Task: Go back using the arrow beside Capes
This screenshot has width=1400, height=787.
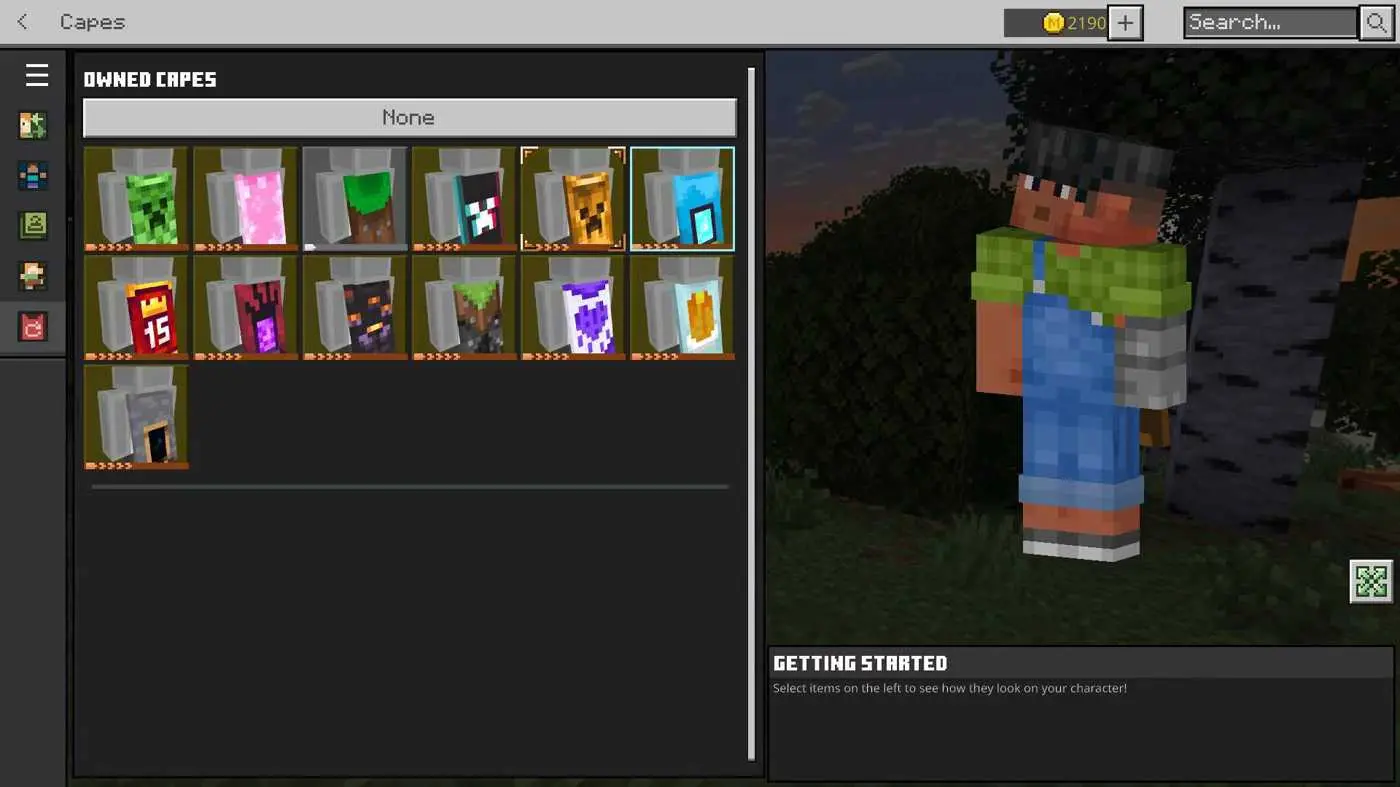Action: 23,22
